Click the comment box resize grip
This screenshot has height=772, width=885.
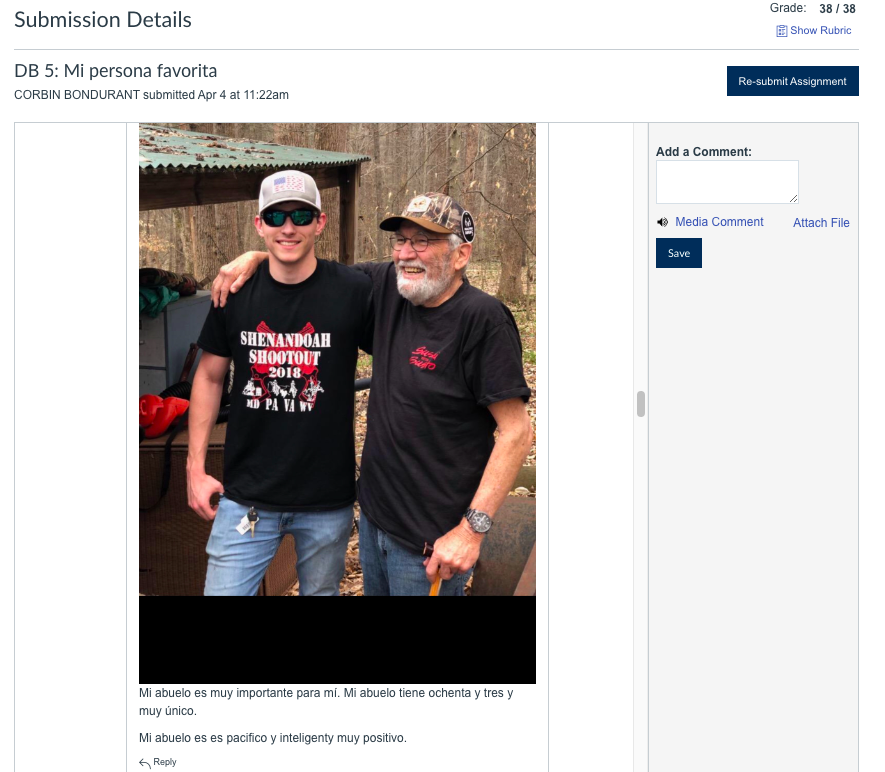tap(793, 198)
